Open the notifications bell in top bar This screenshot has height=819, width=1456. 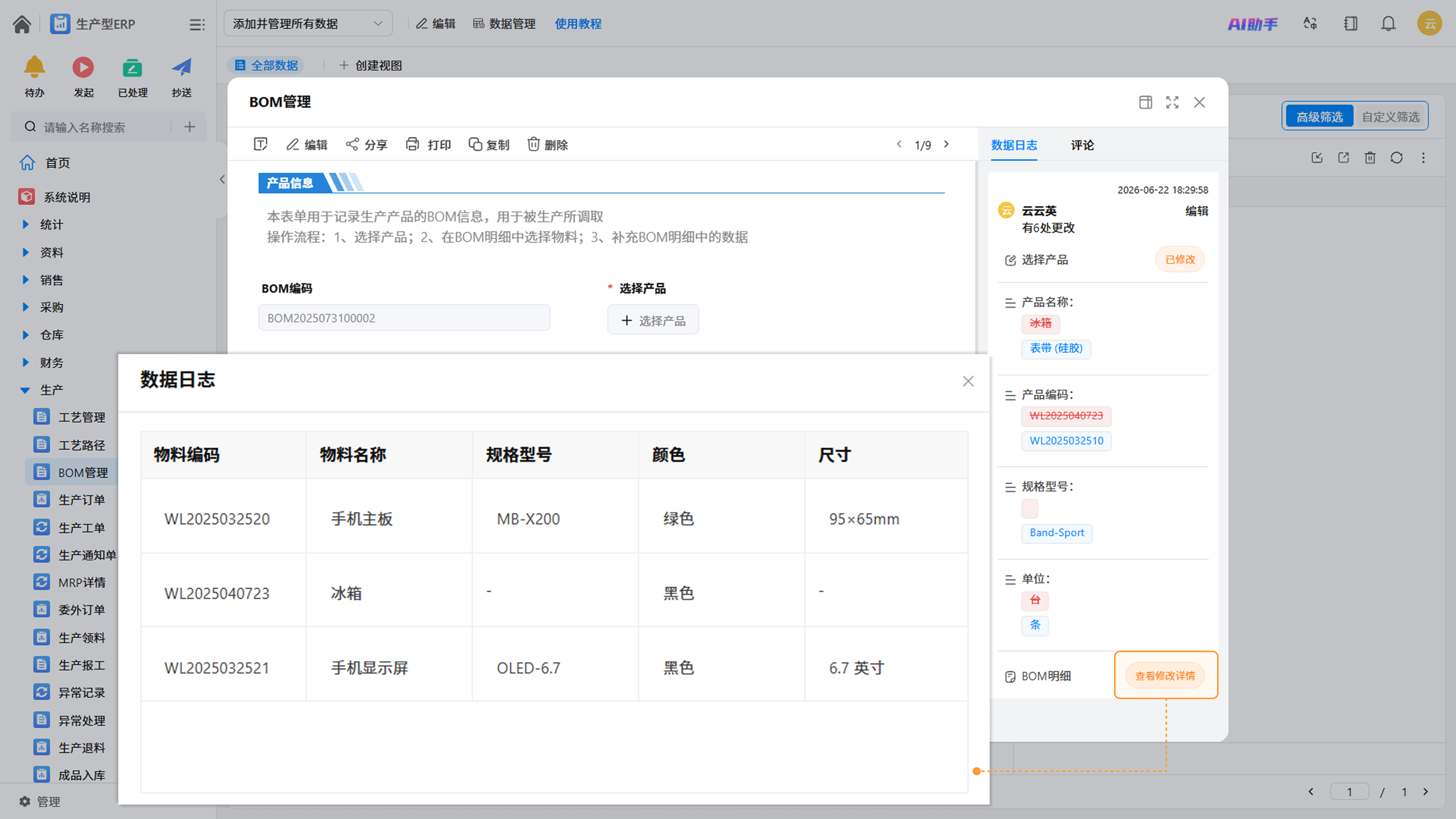(x=1388, y=24)
